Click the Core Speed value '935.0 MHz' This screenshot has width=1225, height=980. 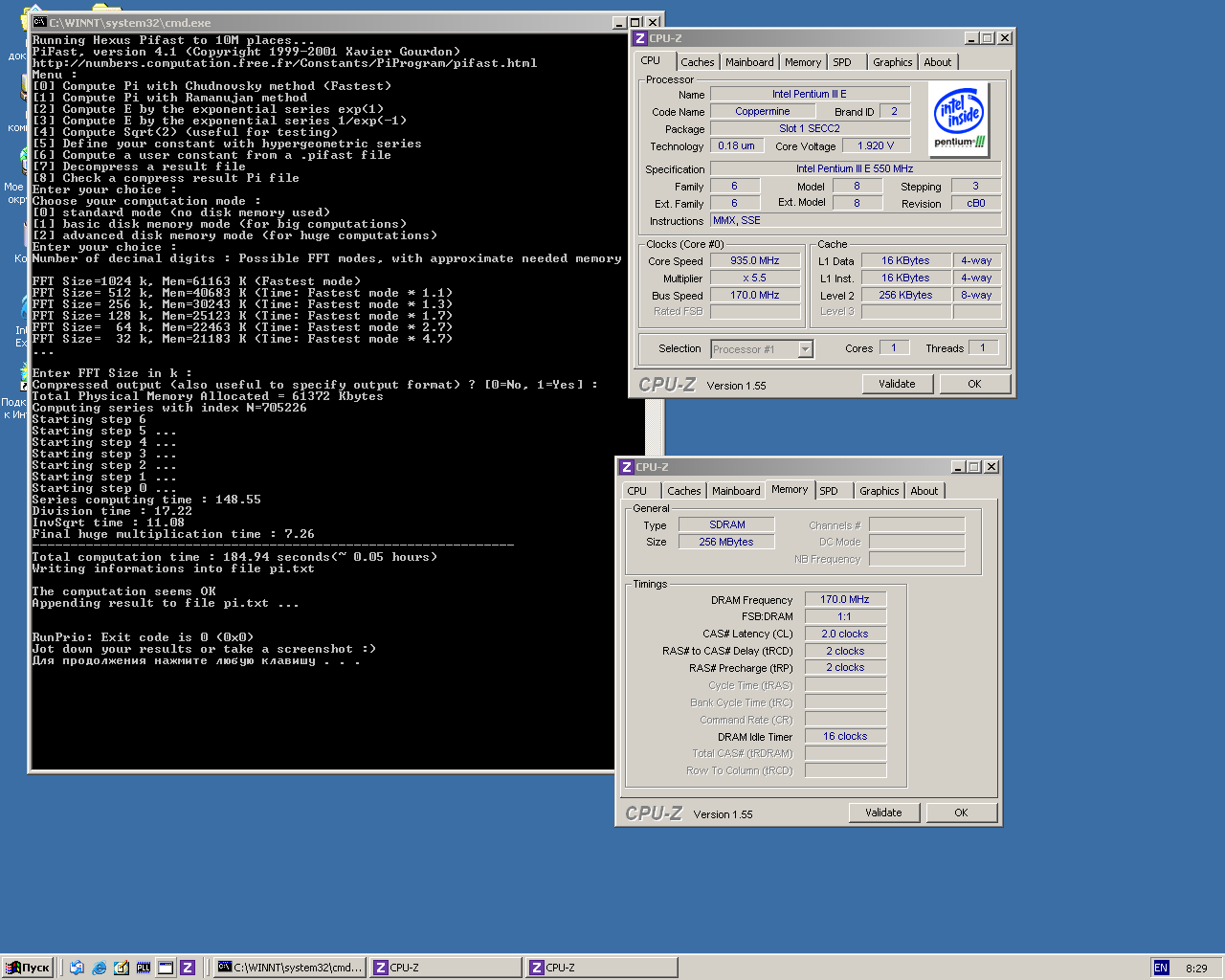pos(755,260)
